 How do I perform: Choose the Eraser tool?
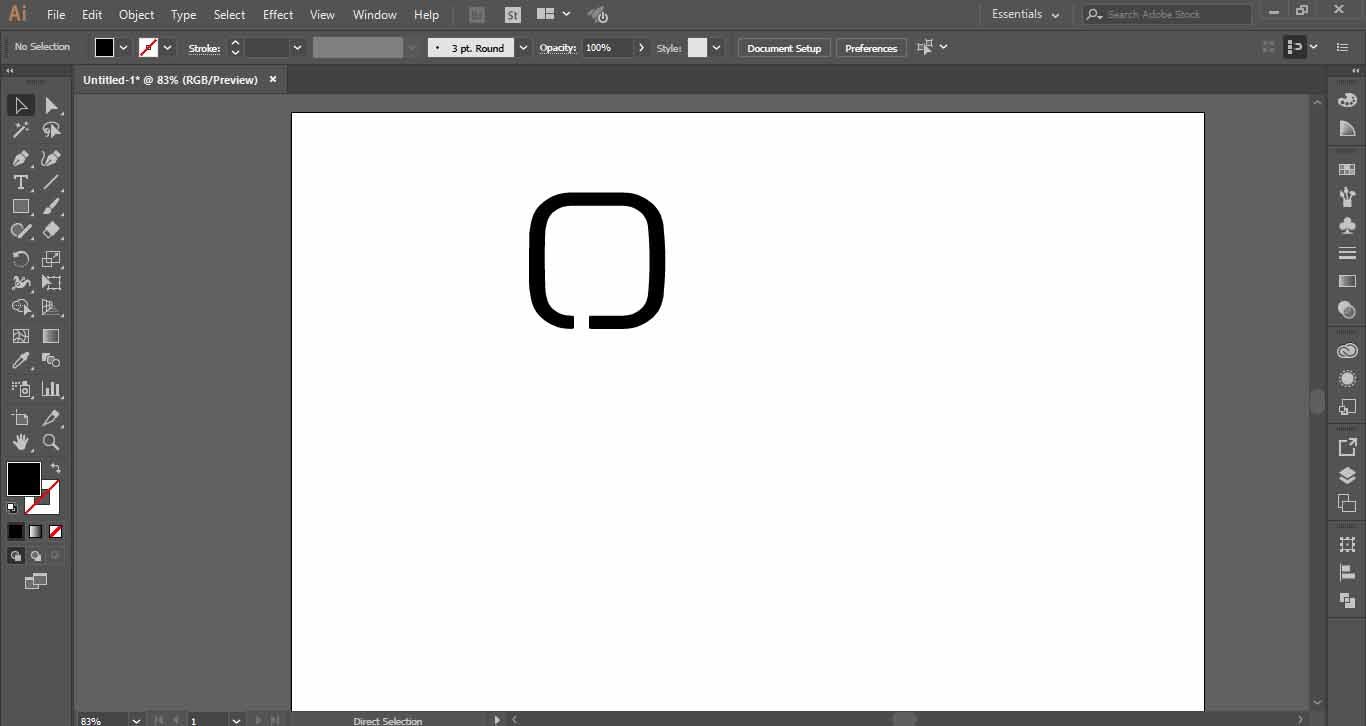click(51, 231)
